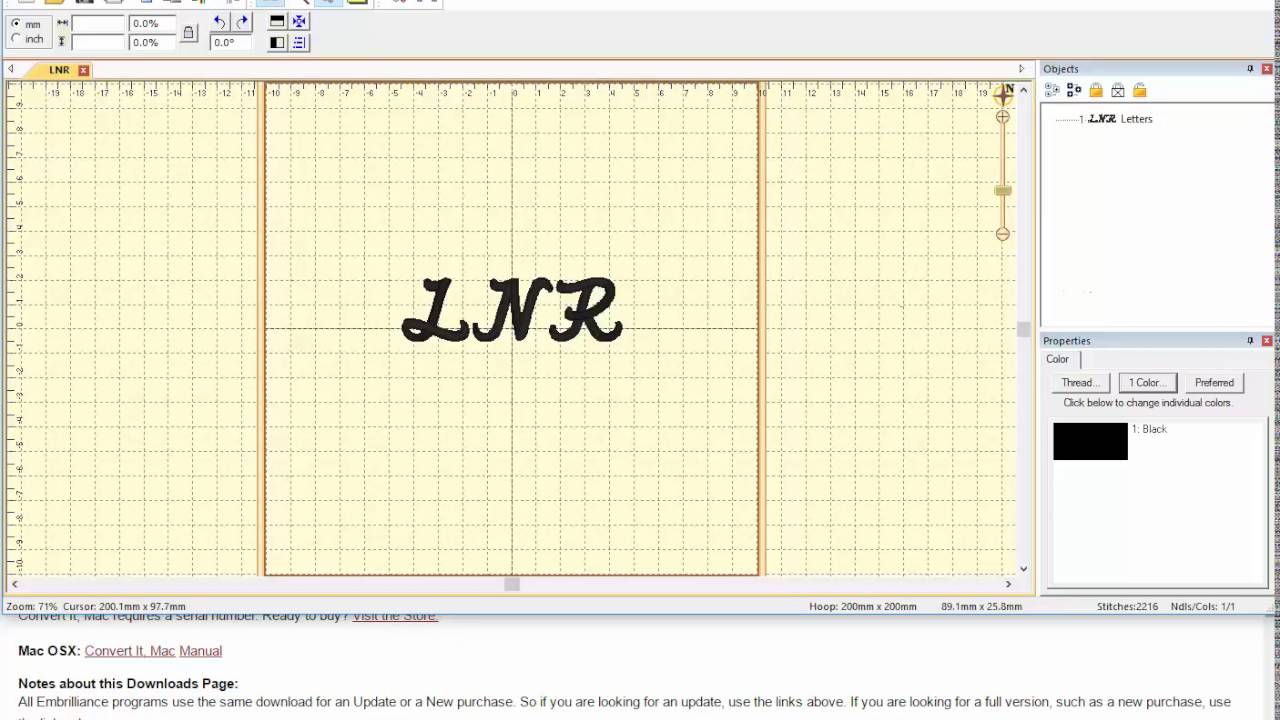This screenshot has width=1280, height=720.
Task: Click the height percentage field
Action: click(x=152, y=42)
